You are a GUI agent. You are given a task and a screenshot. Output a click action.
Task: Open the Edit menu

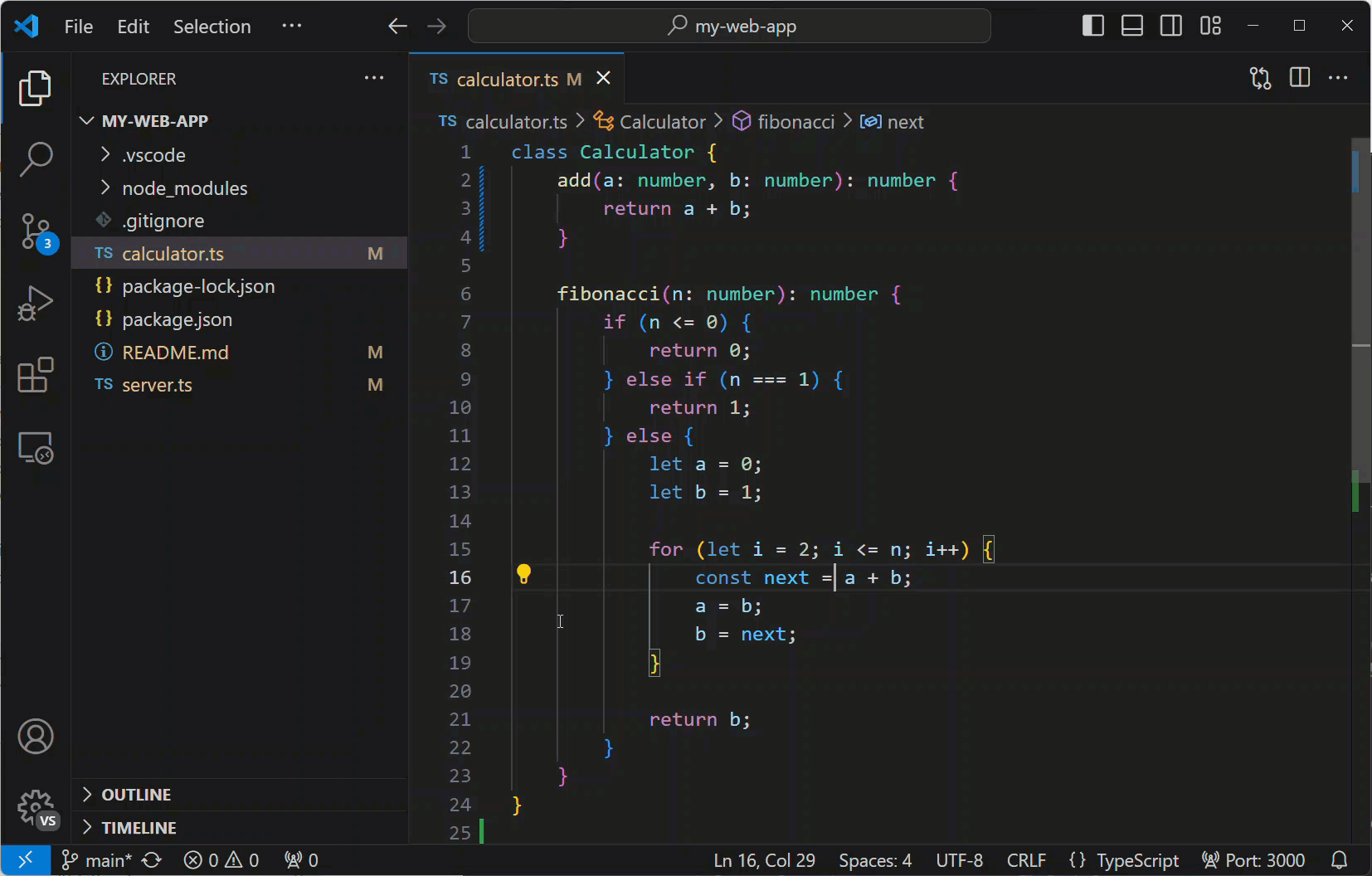point(133,27)
